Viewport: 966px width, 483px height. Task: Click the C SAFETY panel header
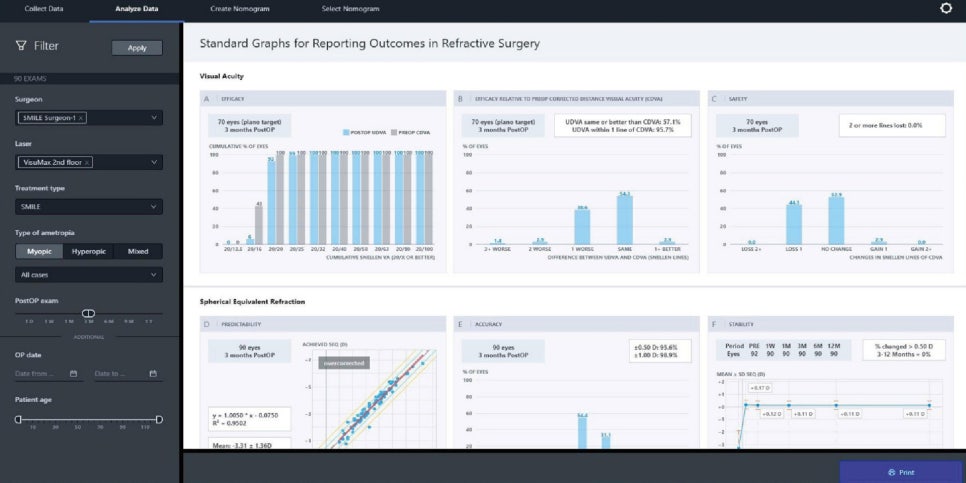point(830,99)
